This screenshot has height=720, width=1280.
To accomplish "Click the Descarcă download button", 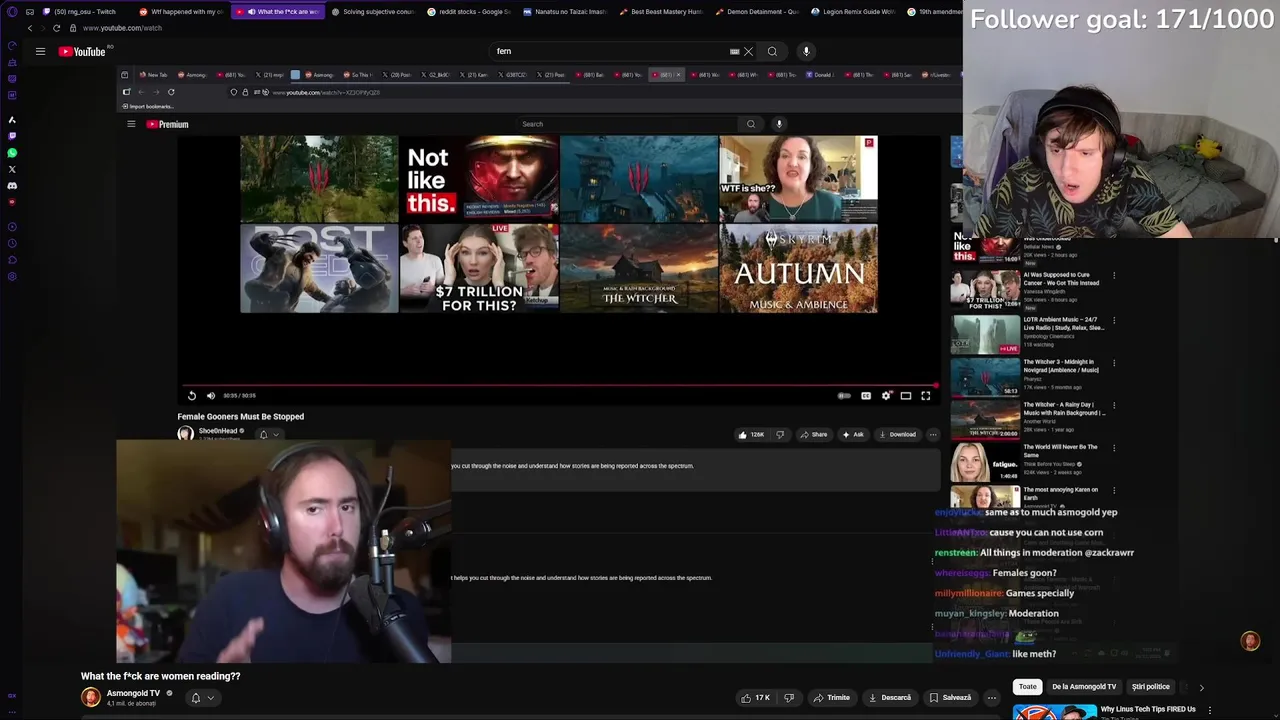I will (x=890, y=698).
